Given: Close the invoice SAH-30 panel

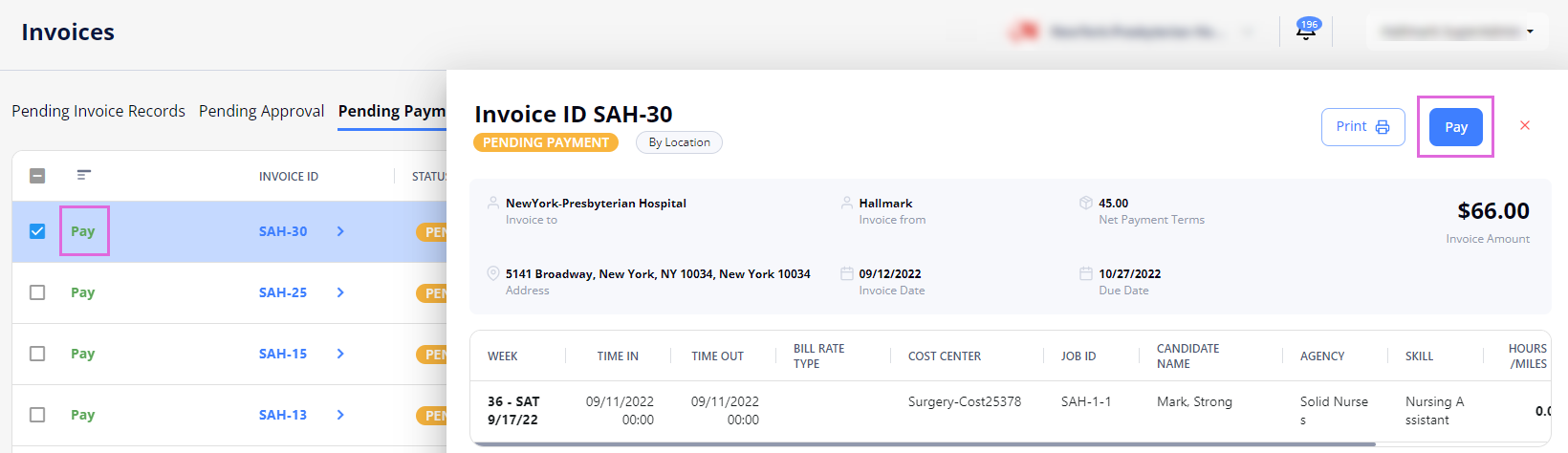Looking at the screenshot, I should click(x=1525, y=125).
